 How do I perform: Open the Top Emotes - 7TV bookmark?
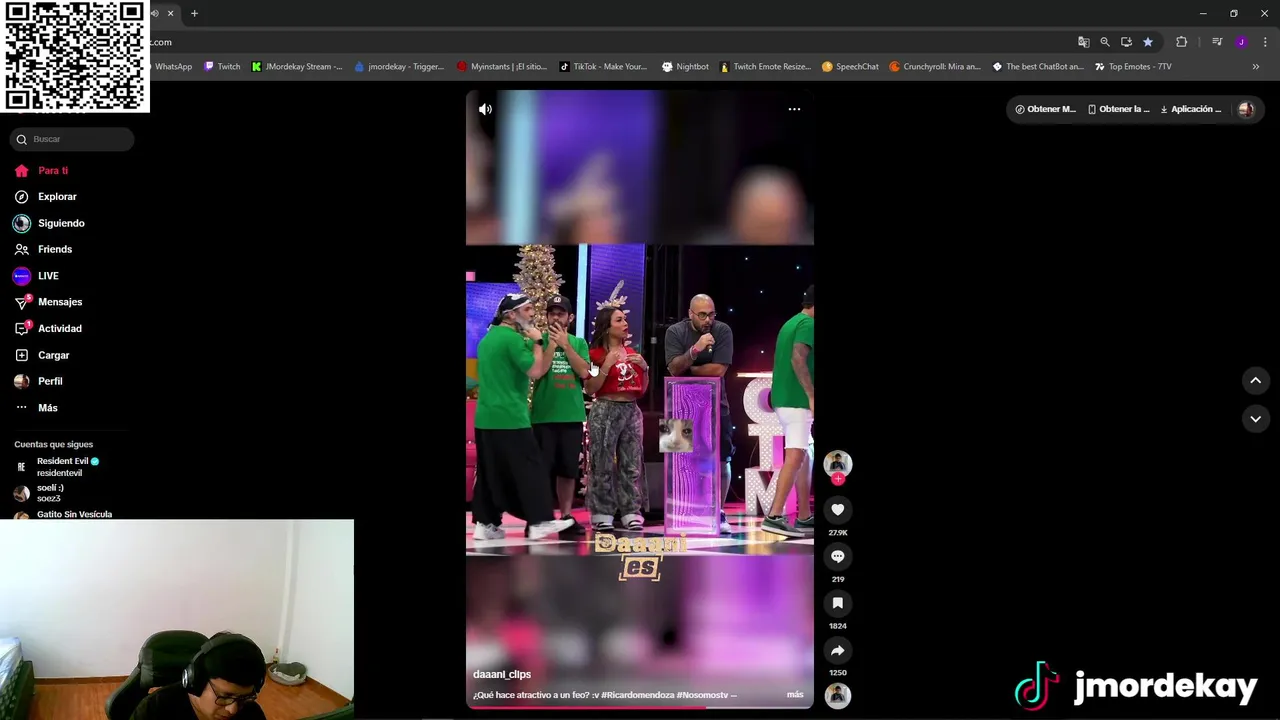[1134, 67]
